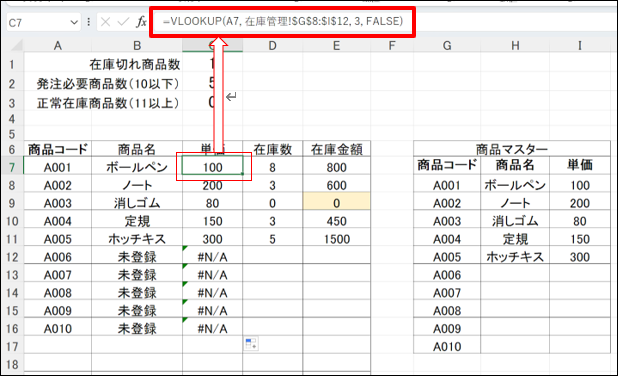Image resolution: width=618 pixels, height=376 pixels.
Task: Click '単価' header in column I
Action: [580, 164]
